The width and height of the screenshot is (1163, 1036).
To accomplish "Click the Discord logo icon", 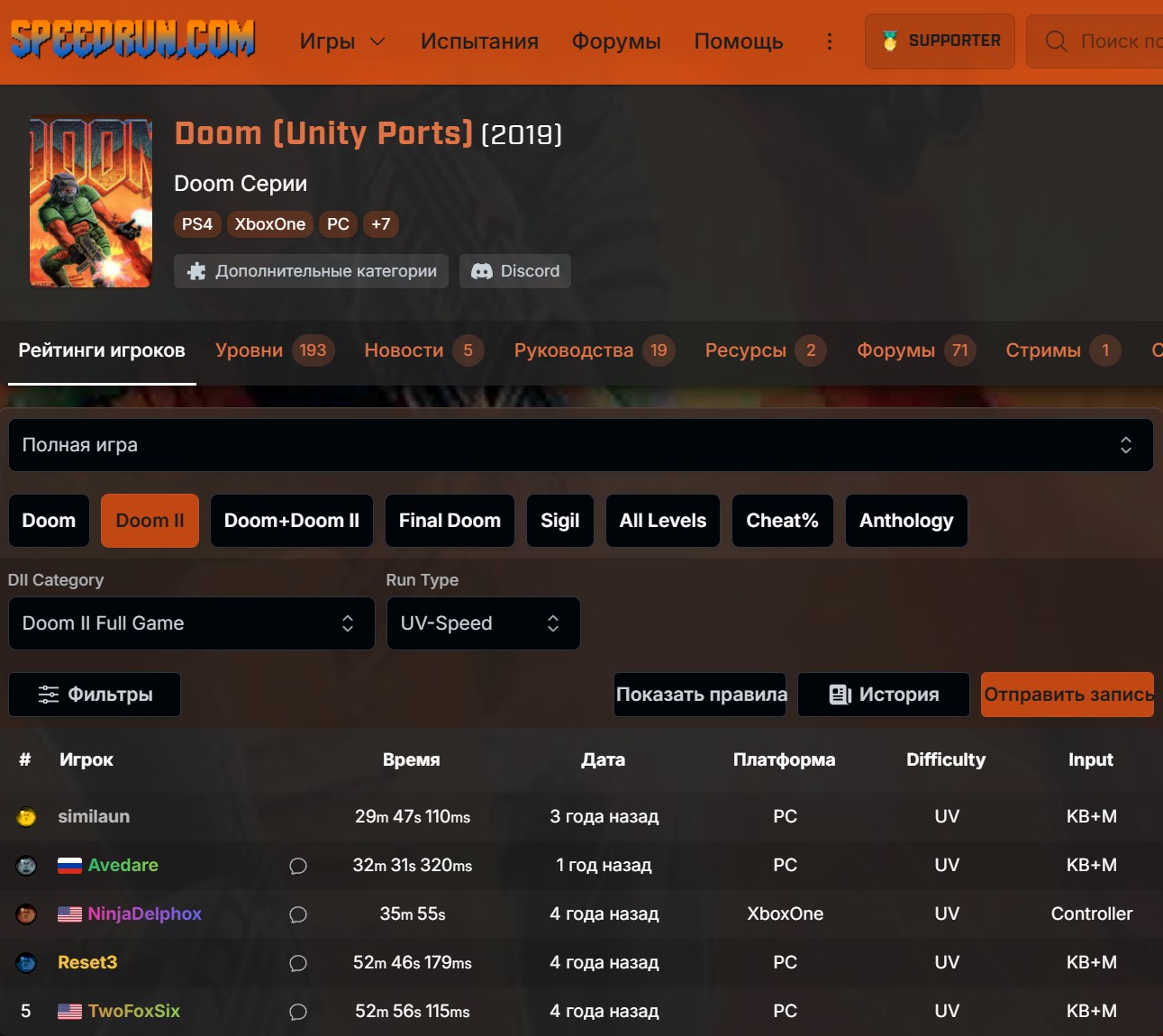I will point(482,271).
